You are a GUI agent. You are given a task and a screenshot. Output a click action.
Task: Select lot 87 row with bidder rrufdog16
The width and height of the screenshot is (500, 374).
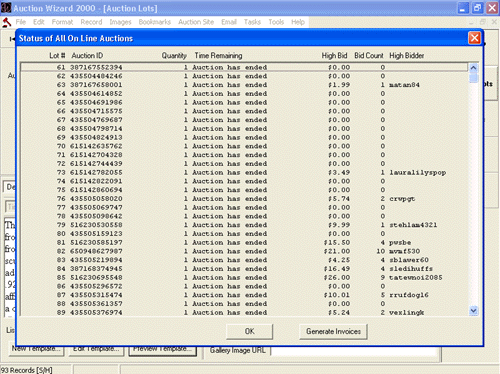coord(244,295)
